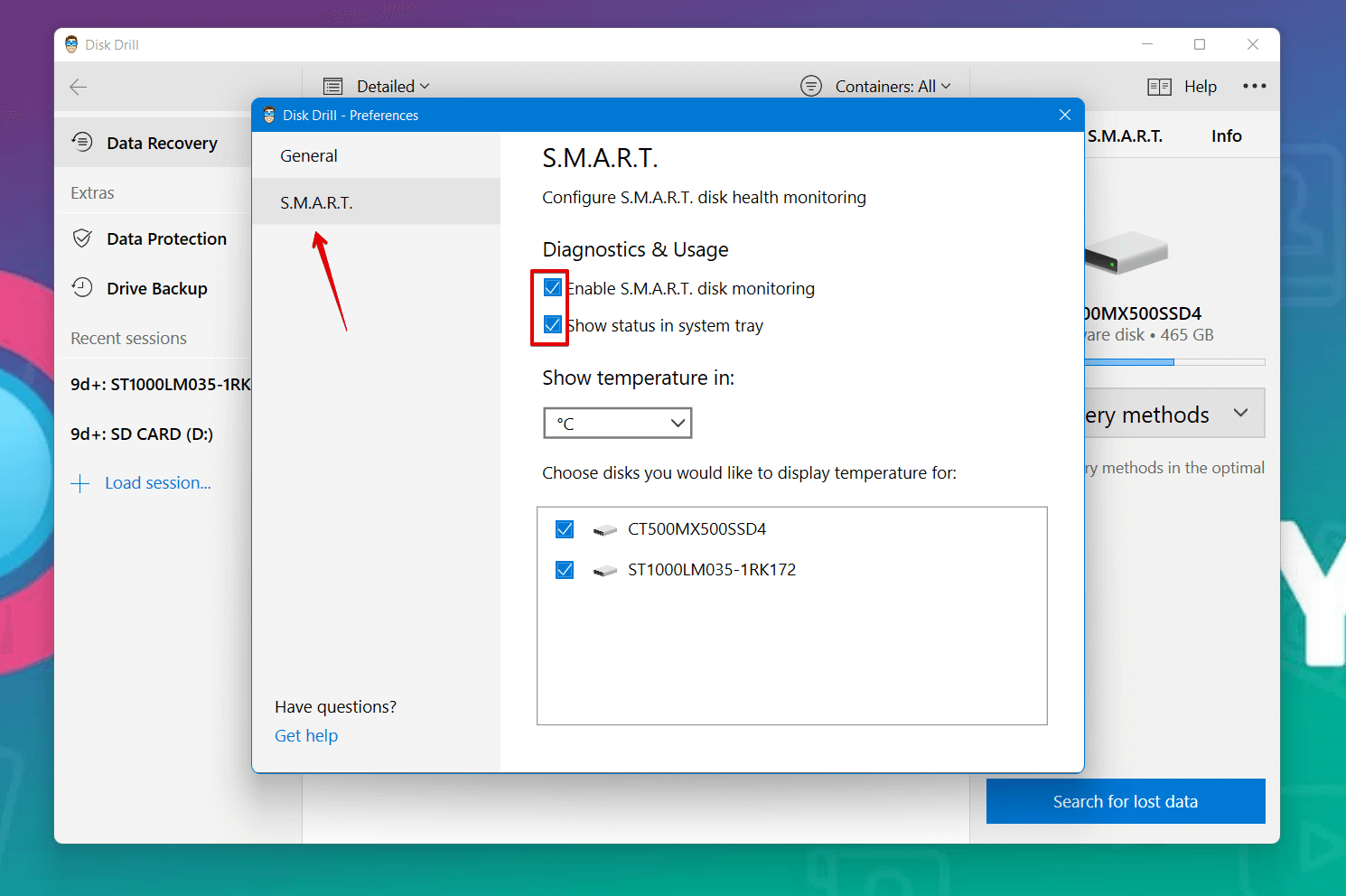Open the Help button text
The image size is (1346, 896).
[x=1201, y=87]
